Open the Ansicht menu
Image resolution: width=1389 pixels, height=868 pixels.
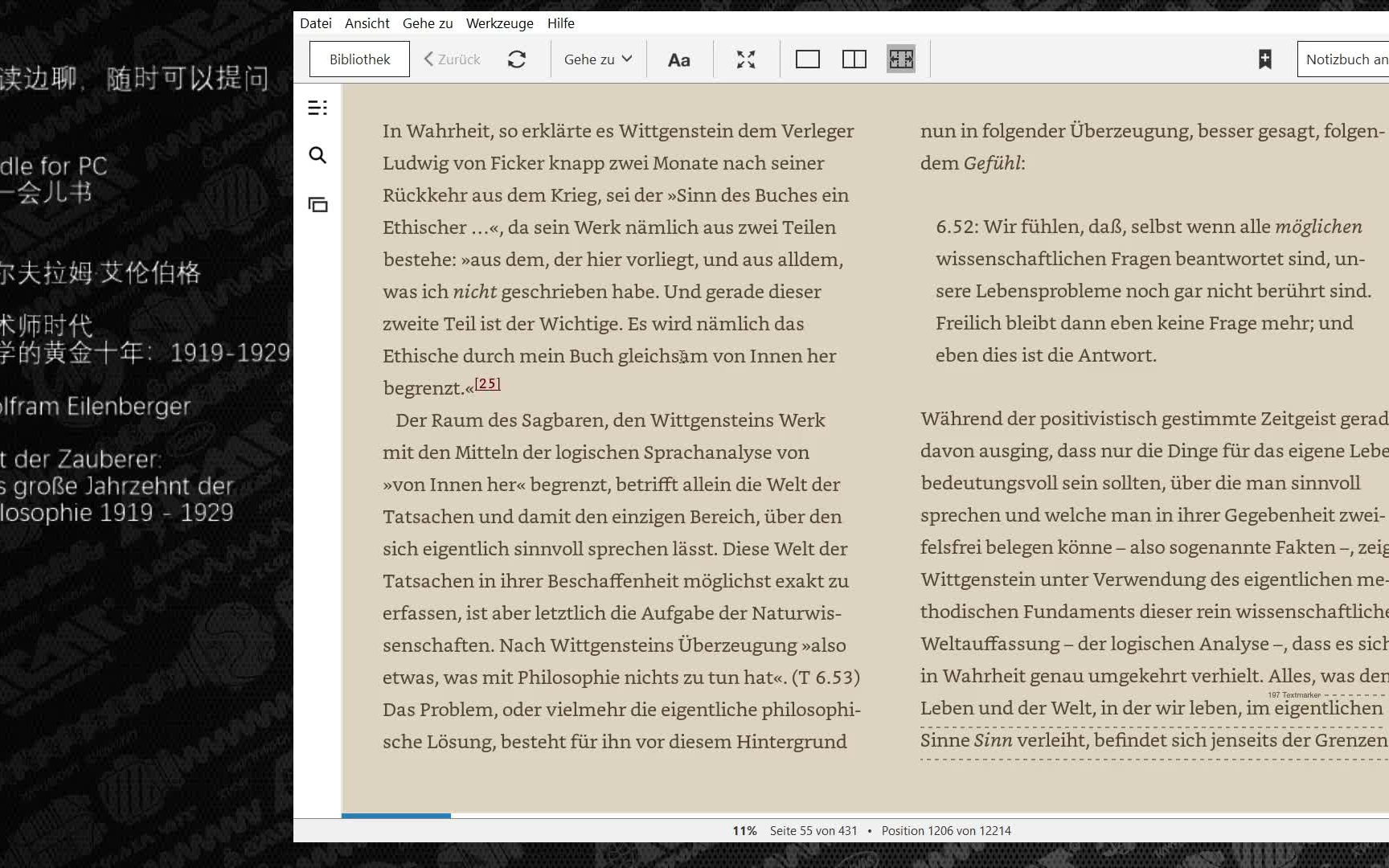coord(367,23)
